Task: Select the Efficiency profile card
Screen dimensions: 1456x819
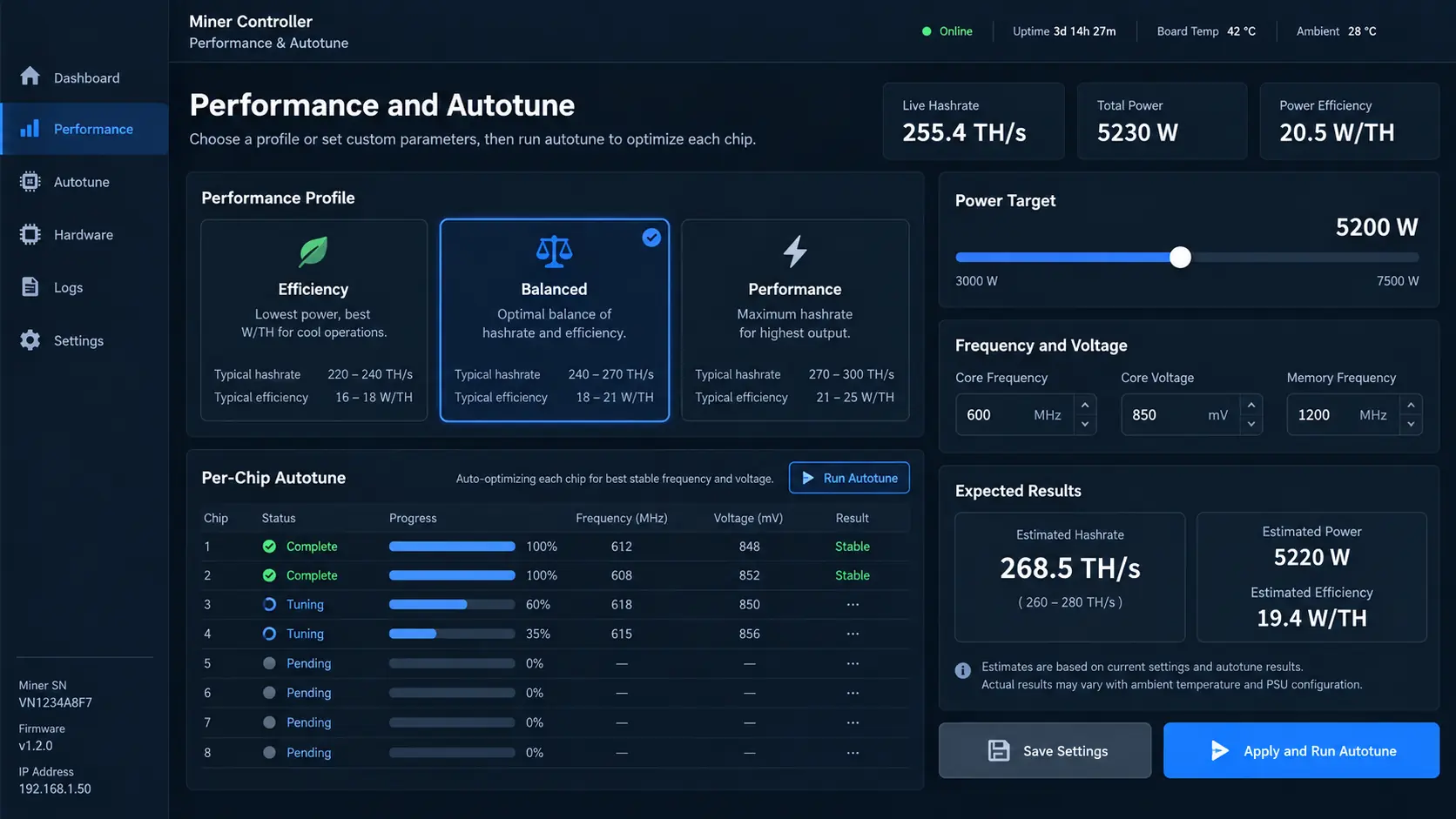Action: pyautogui.click(x=313, y=320)
